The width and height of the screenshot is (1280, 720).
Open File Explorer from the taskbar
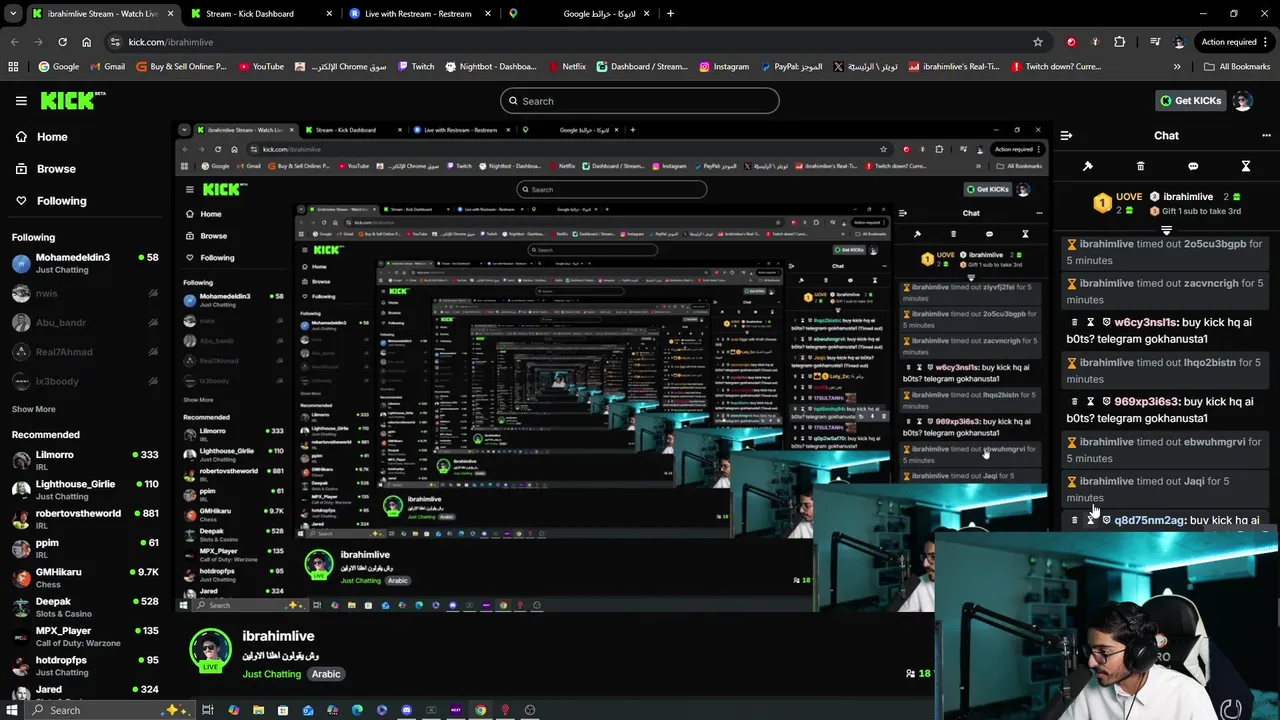point(258,710)
